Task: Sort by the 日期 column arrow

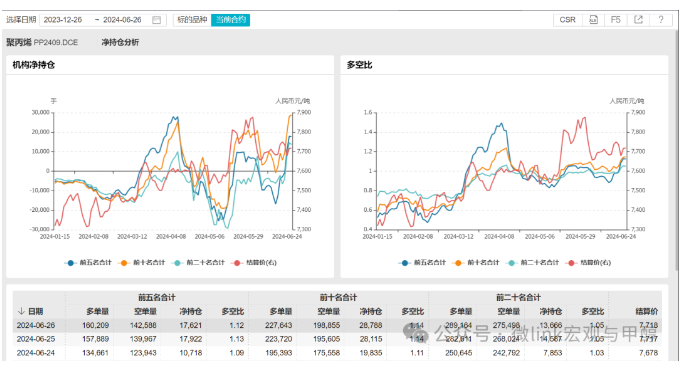Action: [x=21, y=311]
